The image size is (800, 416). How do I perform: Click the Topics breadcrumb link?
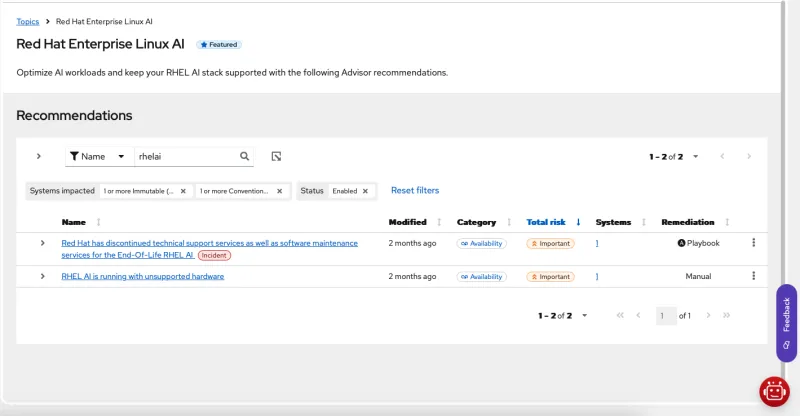click(28, 21)
